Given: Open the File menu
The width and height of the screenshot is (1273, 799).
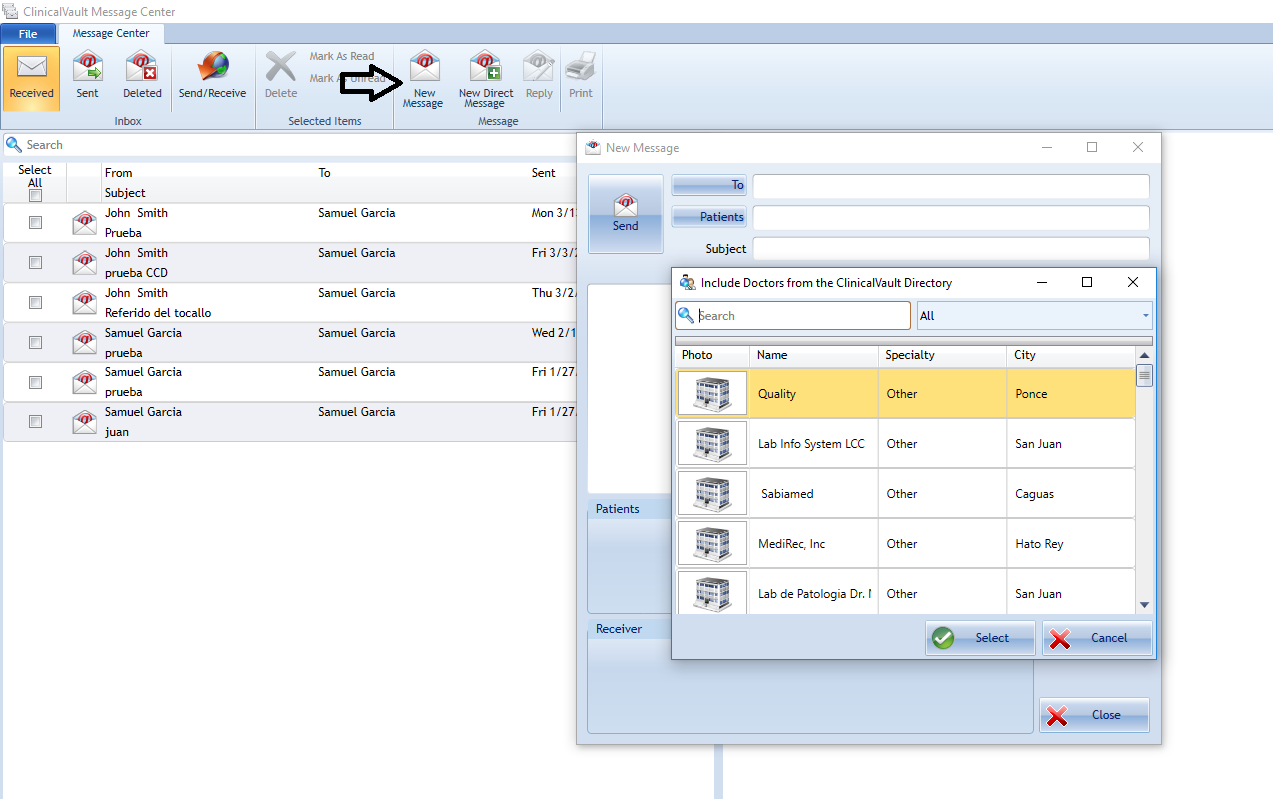Looking at the screenshot, I should [28, 34].
